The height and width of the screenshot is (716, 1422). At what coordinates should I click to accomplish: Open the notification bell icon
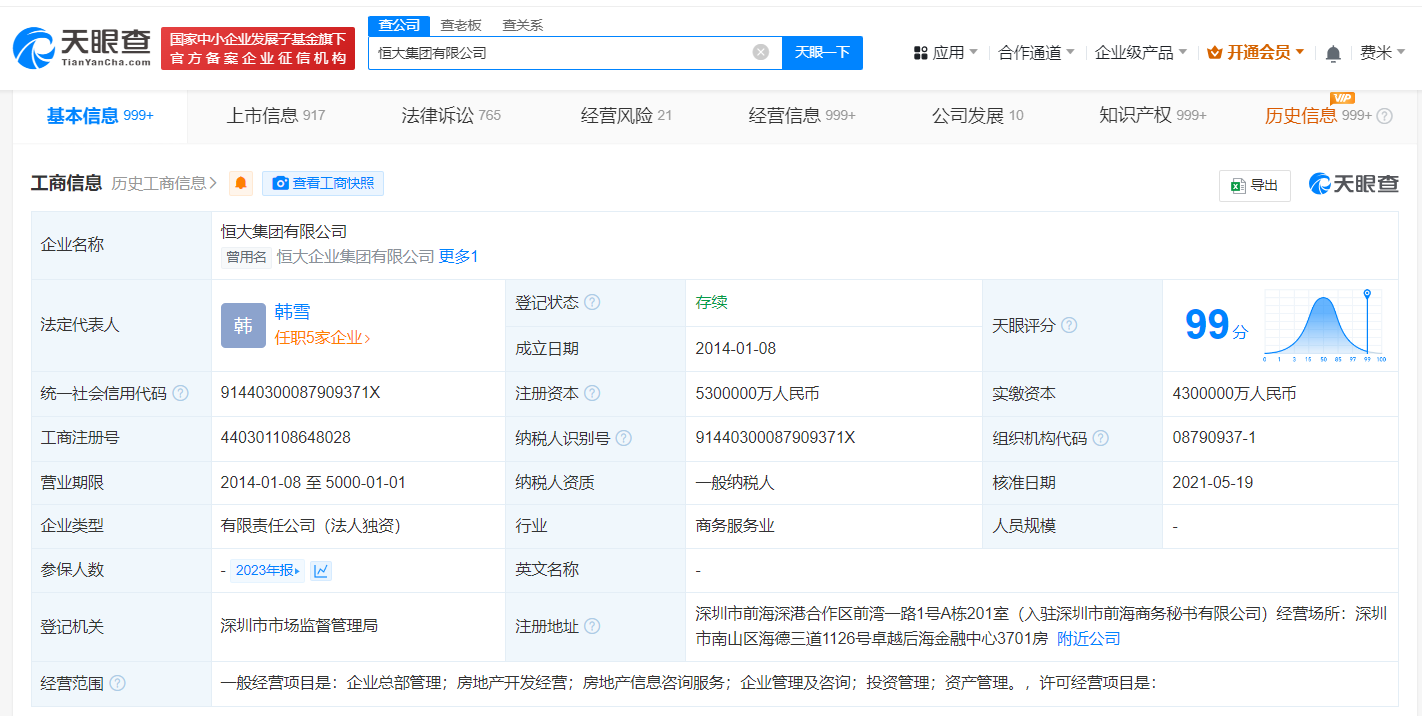point(1334,52)
